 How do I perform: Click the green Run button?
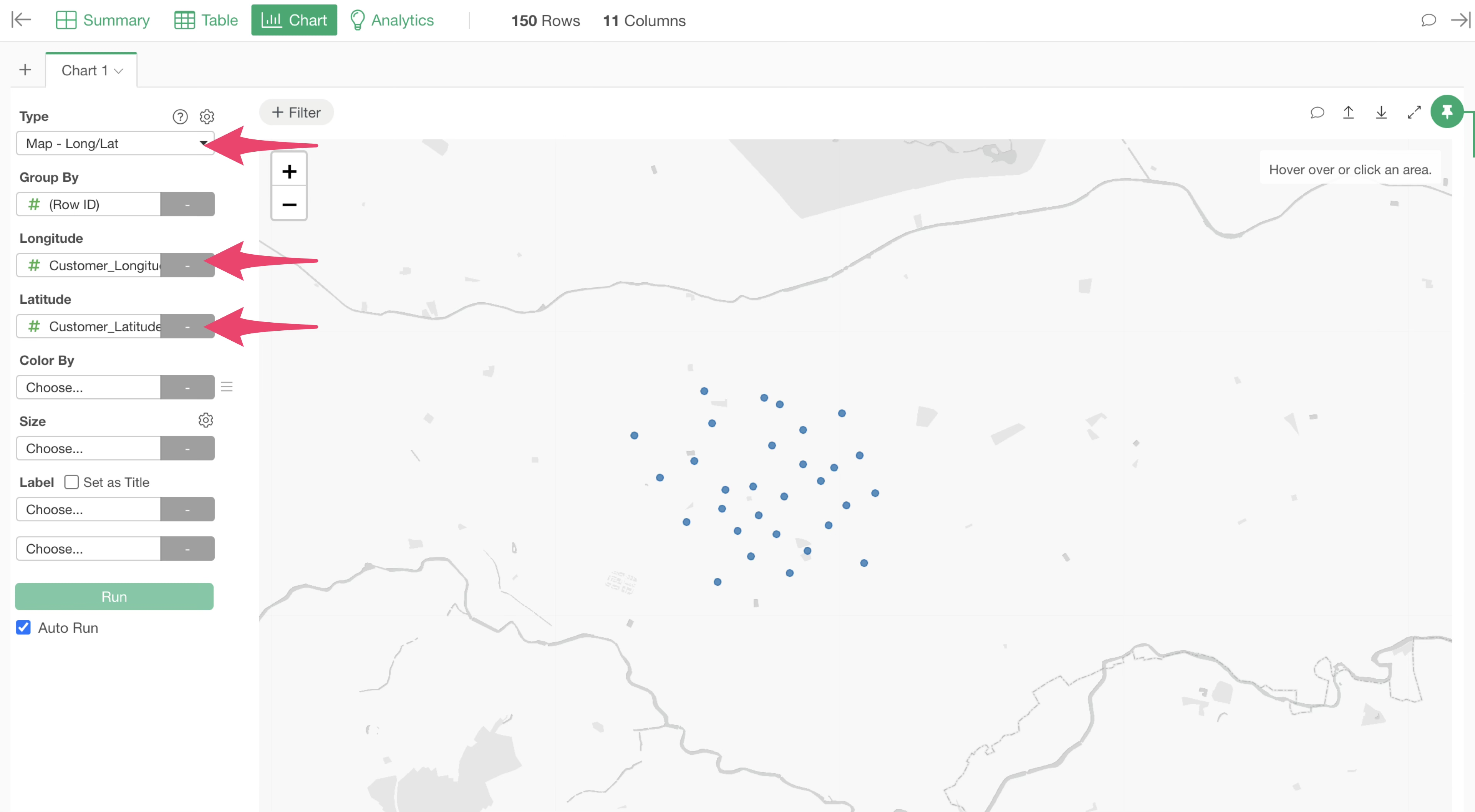[x=114, y=597]
